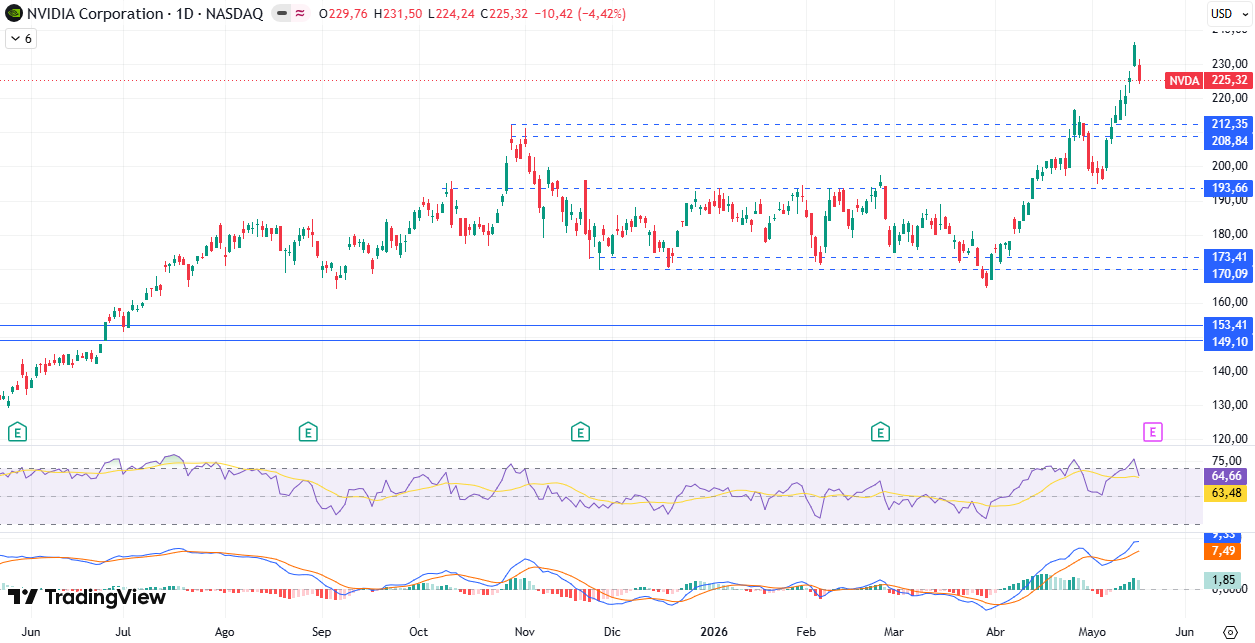Click the orange MACD signal value 7,49
Screen dimensions: 1255x643
pos(1225,551)
